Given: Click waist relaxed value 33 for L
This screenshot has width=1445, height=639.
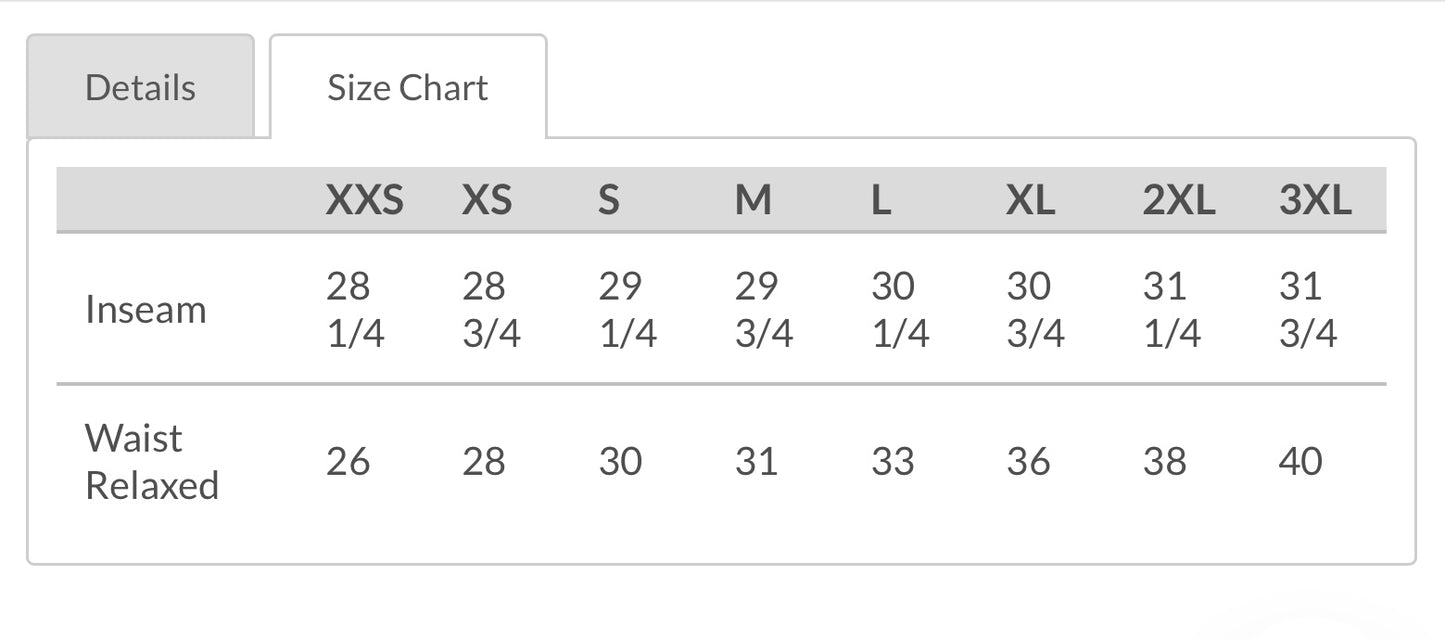Looking at the screenshot, I should tap(893, 462).
